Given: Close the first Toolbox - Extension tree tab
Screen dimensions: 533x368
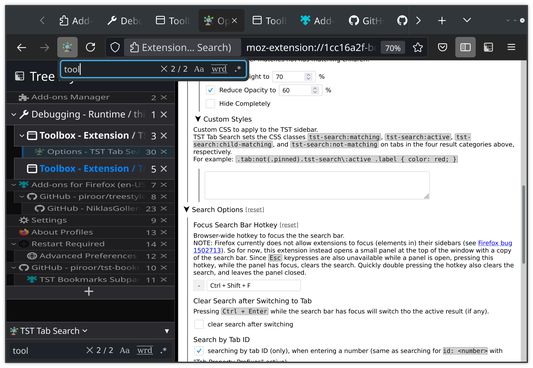Looking at the screenshot, I should 164,136.
